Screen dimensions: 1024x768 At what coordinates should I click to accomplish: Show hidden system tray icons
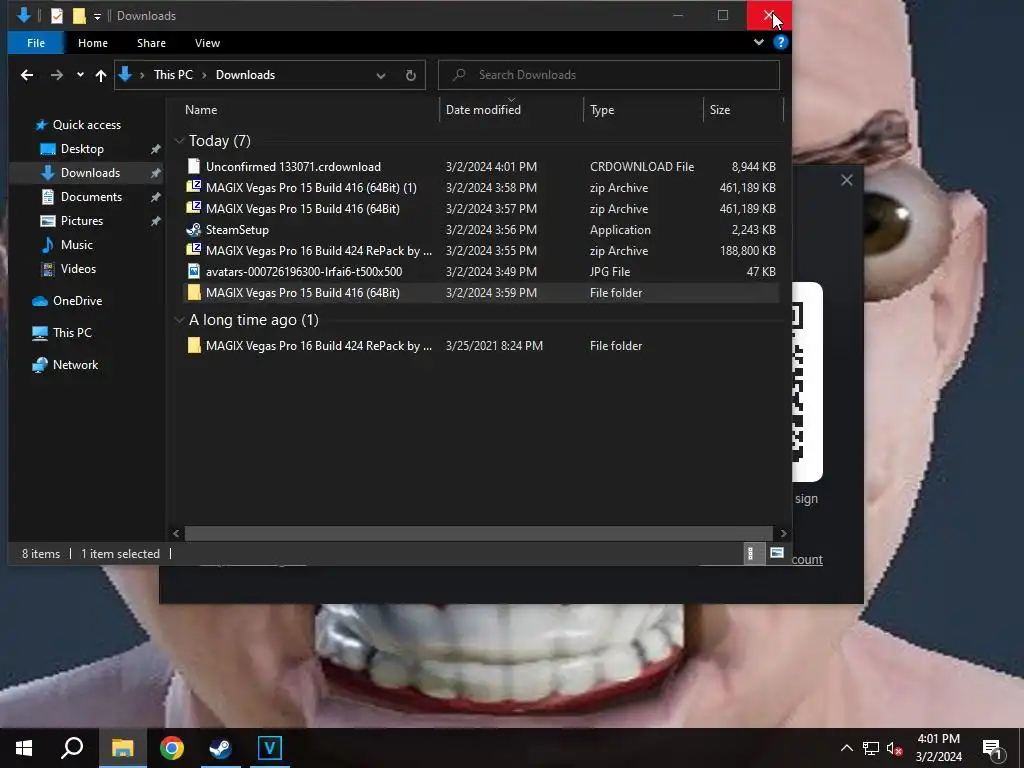coord(846,748)
